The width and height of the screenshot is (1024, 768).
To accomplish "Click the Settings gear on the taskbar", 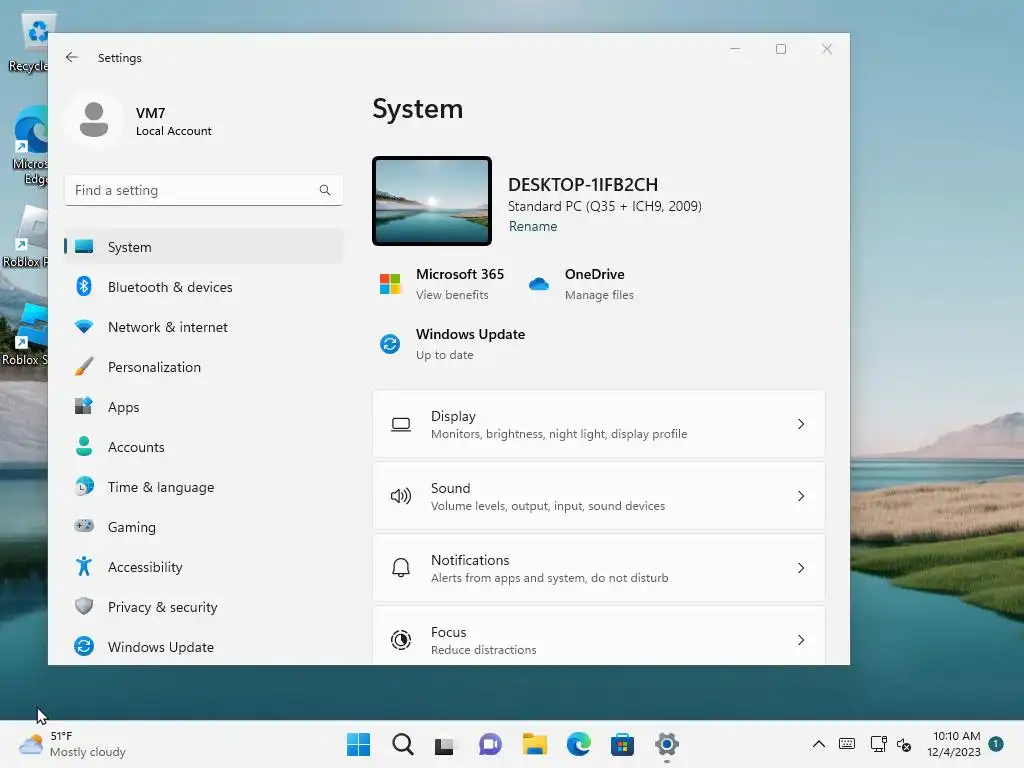I will 667,744.
